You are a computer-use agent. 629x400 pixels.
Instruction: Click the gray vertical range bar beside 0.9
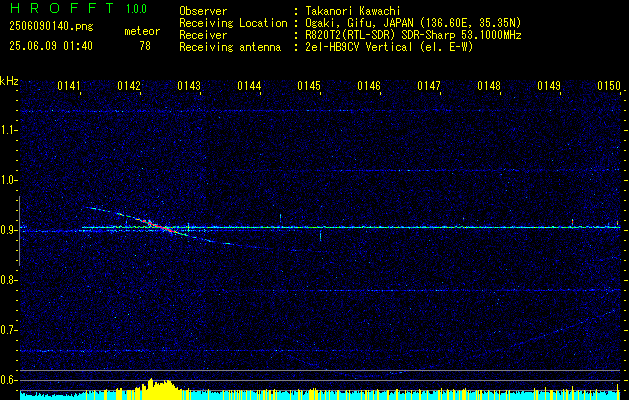pos(19,231)
